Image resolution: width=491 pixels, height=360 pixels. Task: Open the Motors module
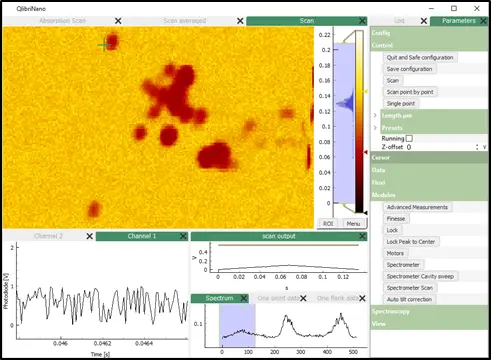[x=395, y=253]
